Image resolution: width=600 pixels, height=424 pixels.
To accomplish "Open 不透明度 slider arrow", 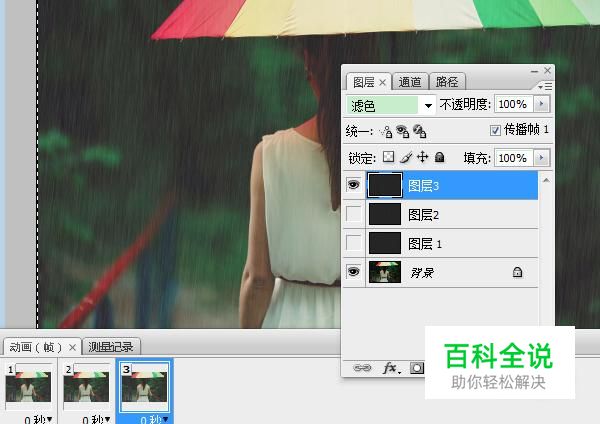I will (541, 104).
